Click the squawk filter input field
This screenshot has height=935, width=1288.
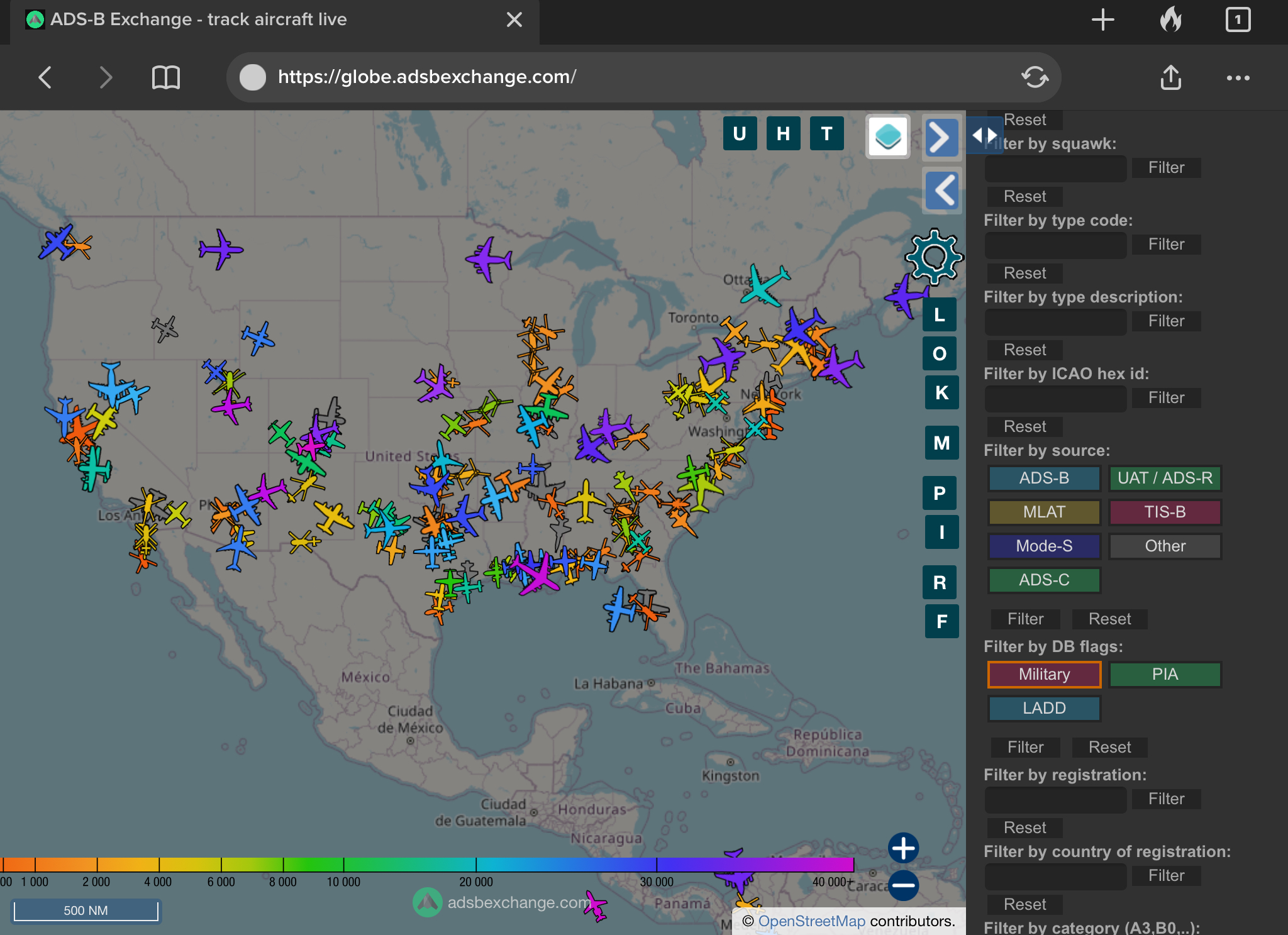coord(1055,168)
